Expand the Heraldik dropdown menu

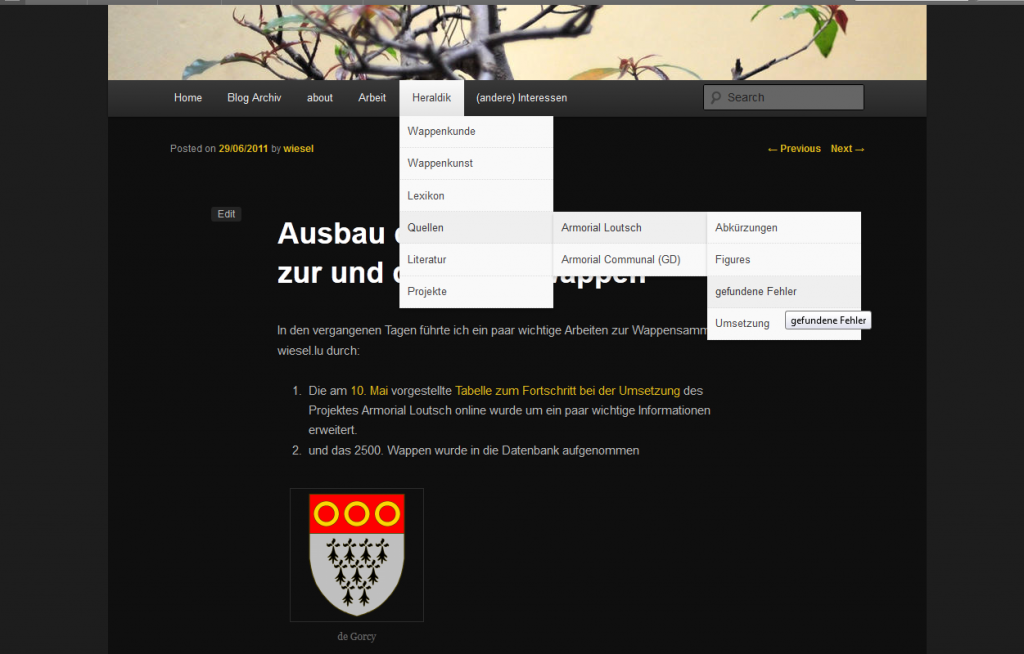coord(431,98)
